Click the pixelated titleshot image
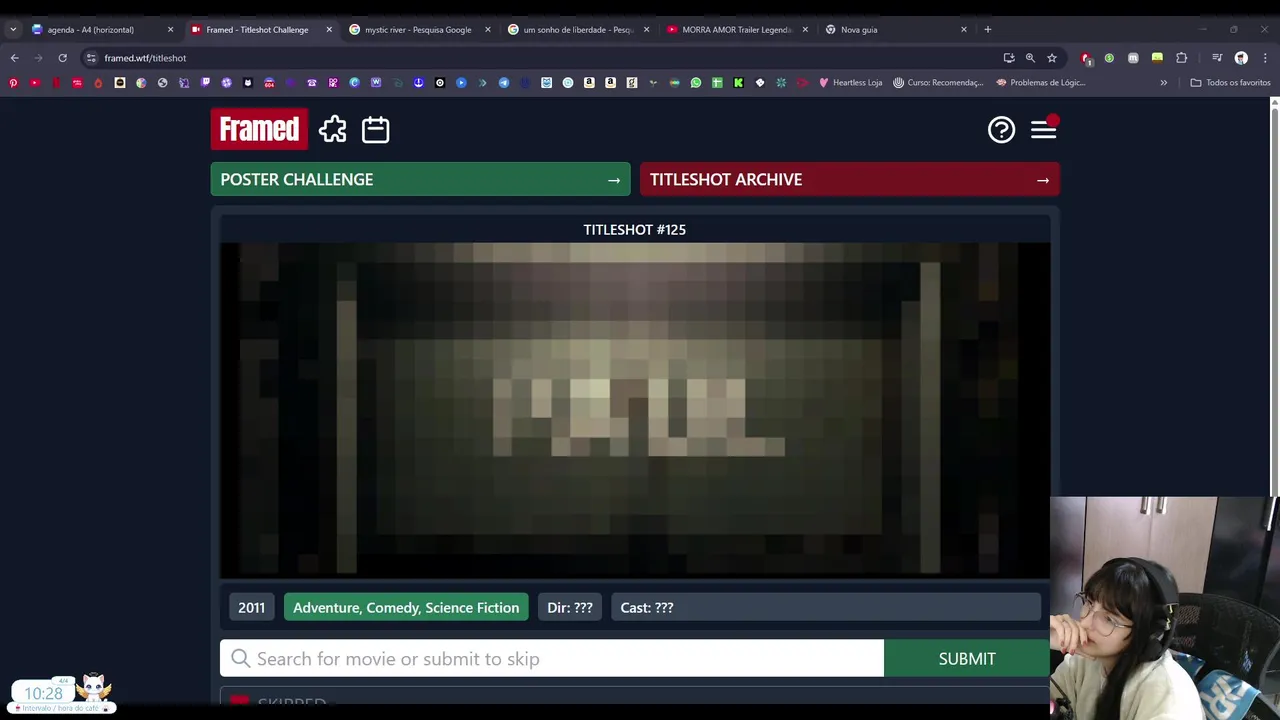The width and height of the screenshot is (1280, 720). click(635, 410)
